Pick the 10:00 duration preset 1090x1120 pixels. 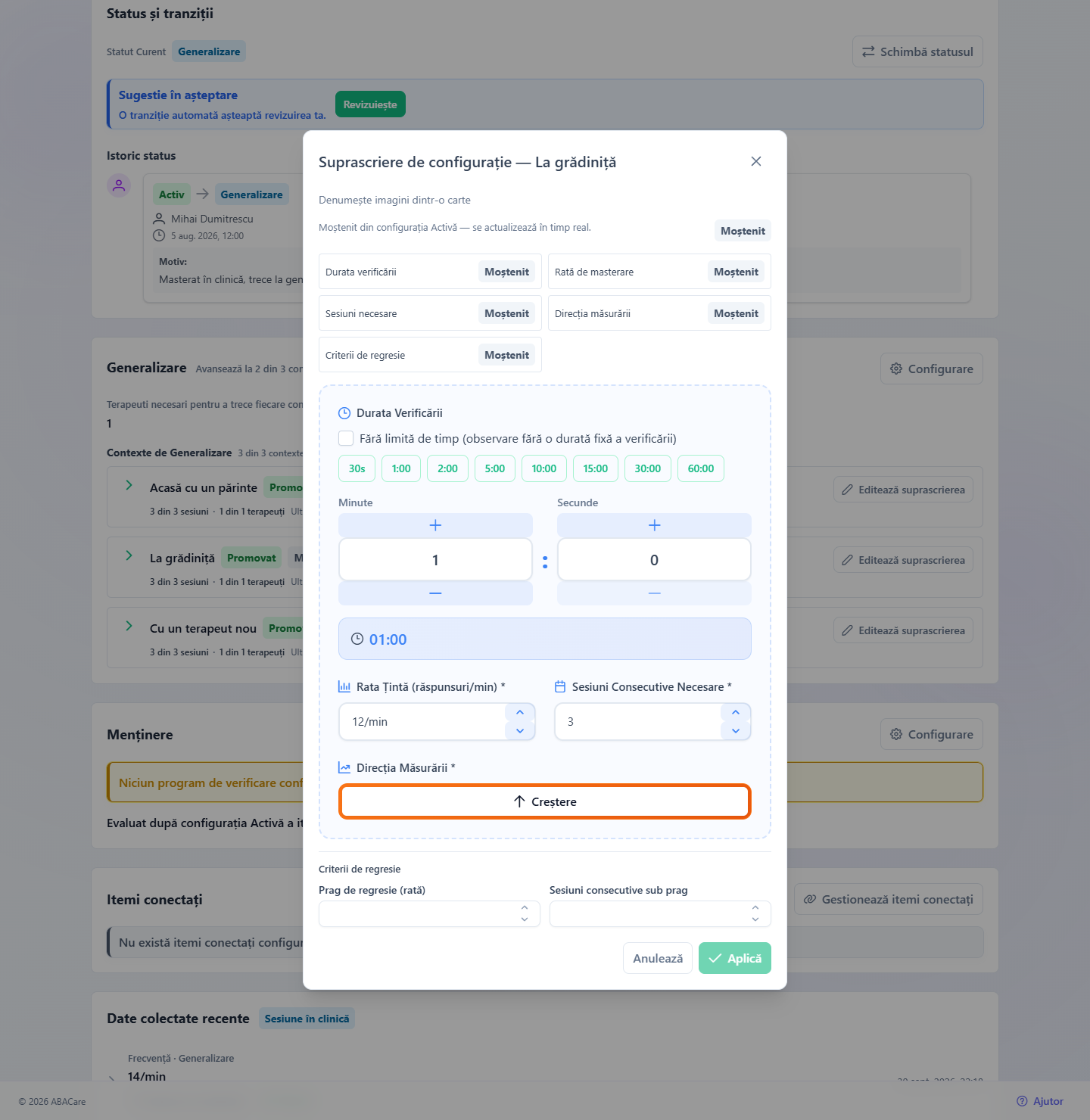point(544,468)
